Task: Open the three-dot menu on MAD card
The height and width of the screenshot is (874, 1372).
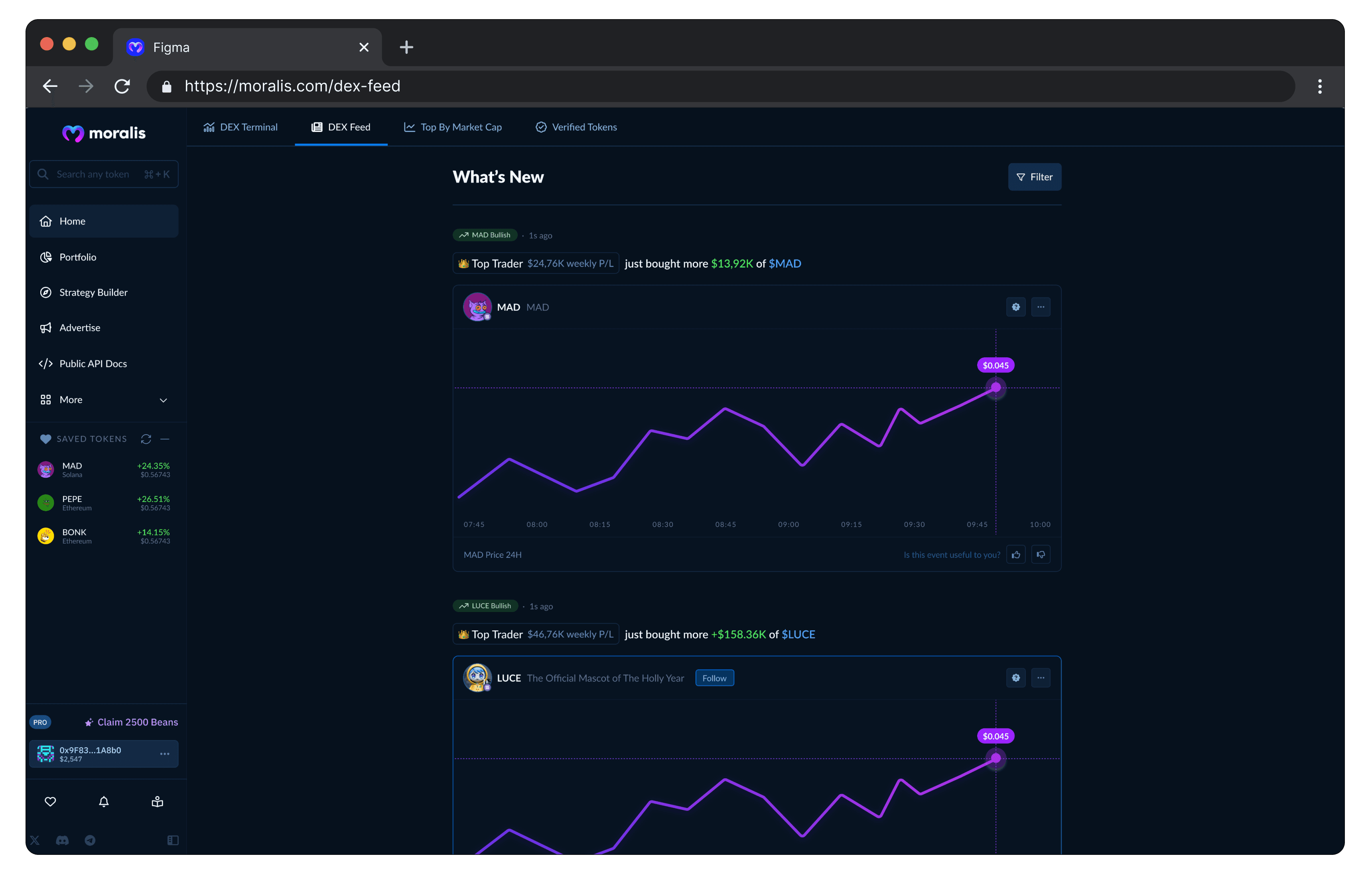Action: tap(1041, 307)
